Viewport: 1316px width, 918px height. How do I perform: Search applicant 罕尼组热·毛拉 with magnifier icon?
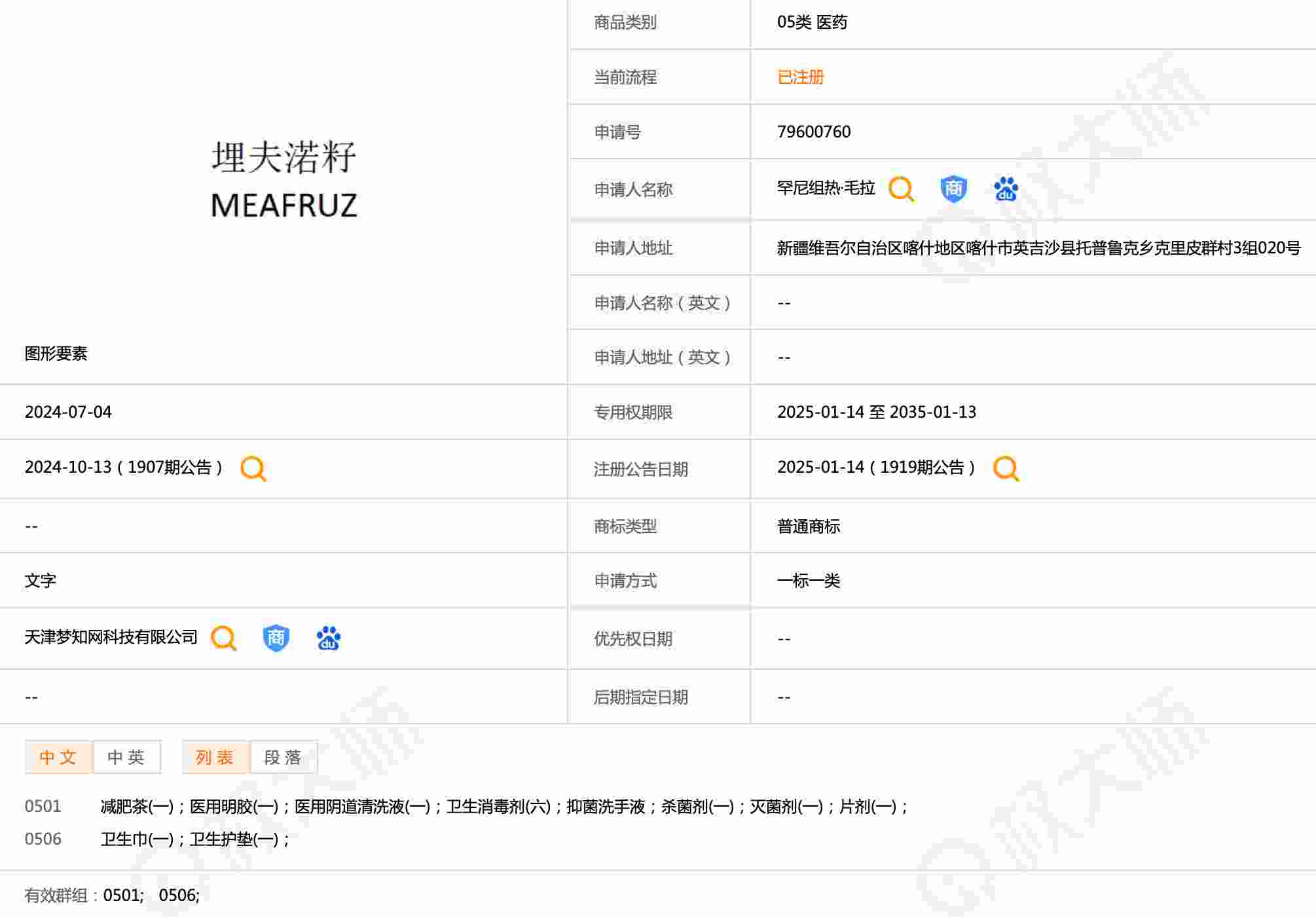tap(901, 189)
